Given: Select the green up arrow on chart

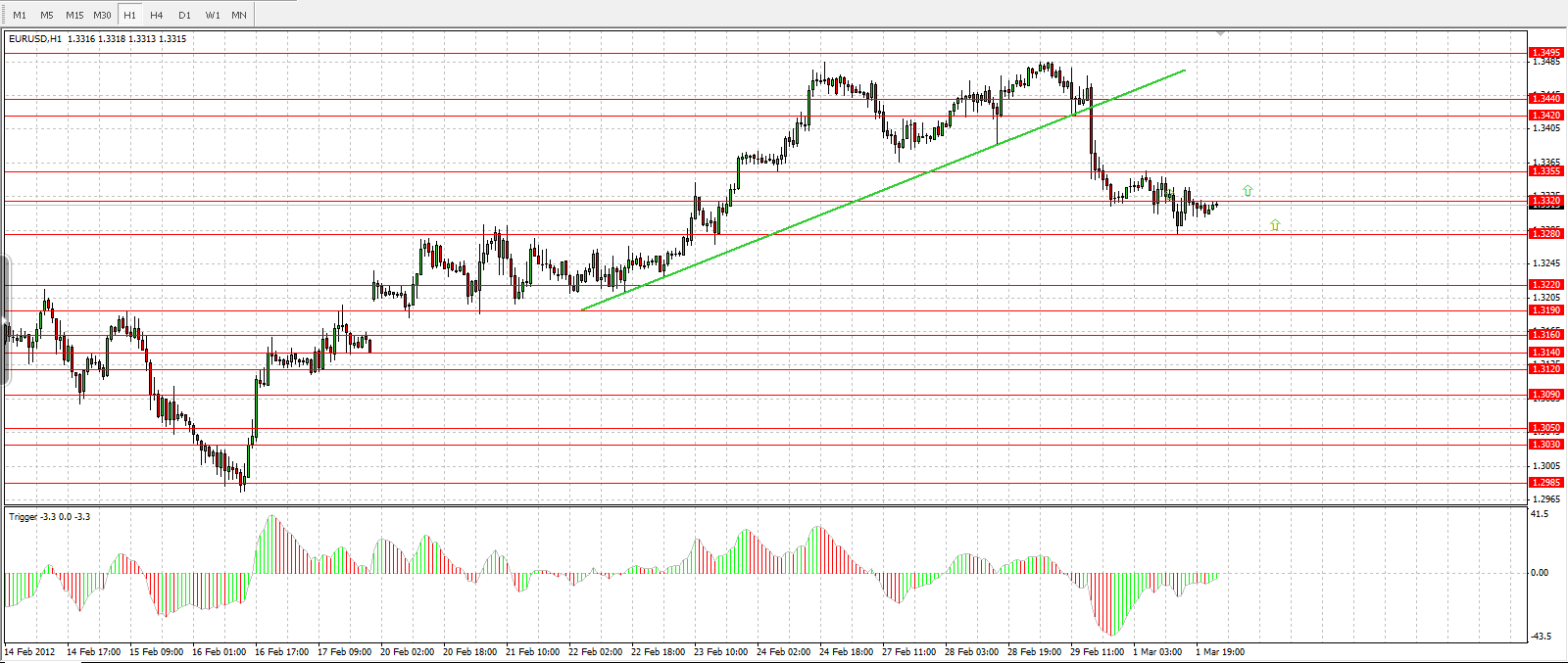Looking at the screenshot, I should [x=1275, y=224].
